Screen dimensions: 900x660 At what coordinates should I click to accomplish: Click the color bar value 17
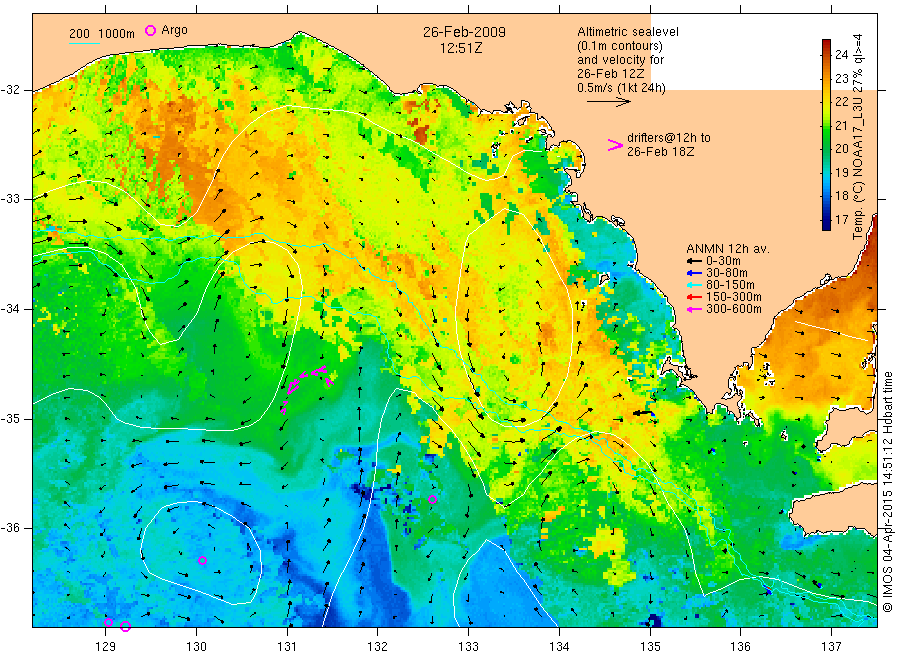pyautogui.click(x=841, y=219)
